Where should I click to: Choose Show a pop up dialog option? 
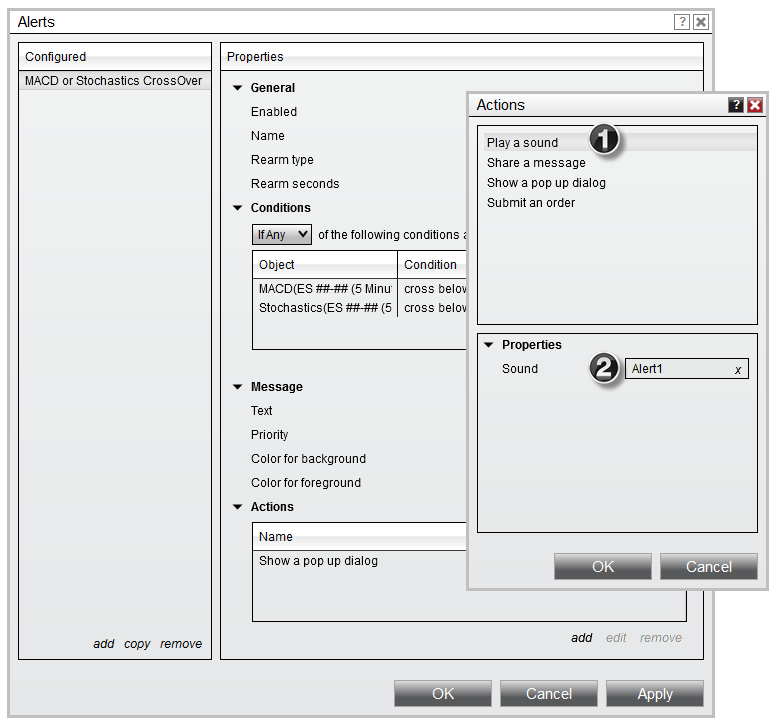tap(546, 183)
